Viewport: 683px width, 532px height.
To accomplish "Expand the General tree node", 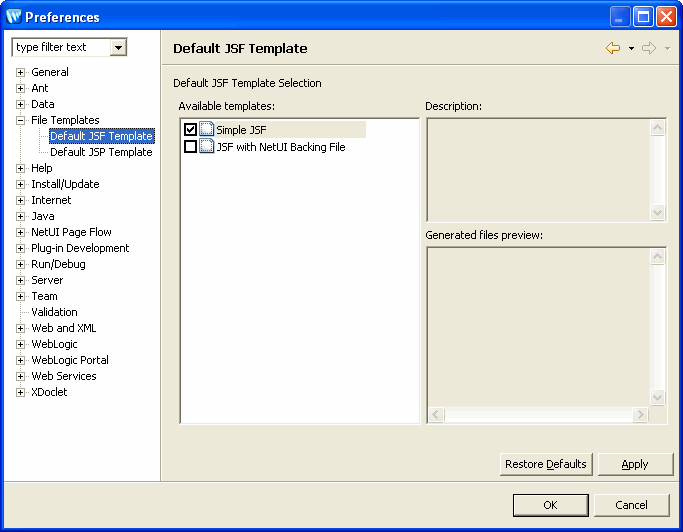I will pos(20,72).
